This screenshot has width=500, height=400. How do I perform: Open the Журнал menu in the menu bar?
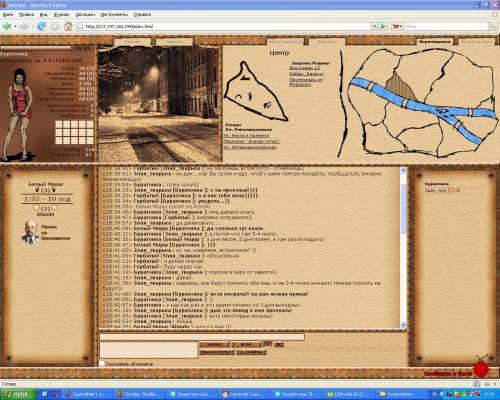pos(61,14)
